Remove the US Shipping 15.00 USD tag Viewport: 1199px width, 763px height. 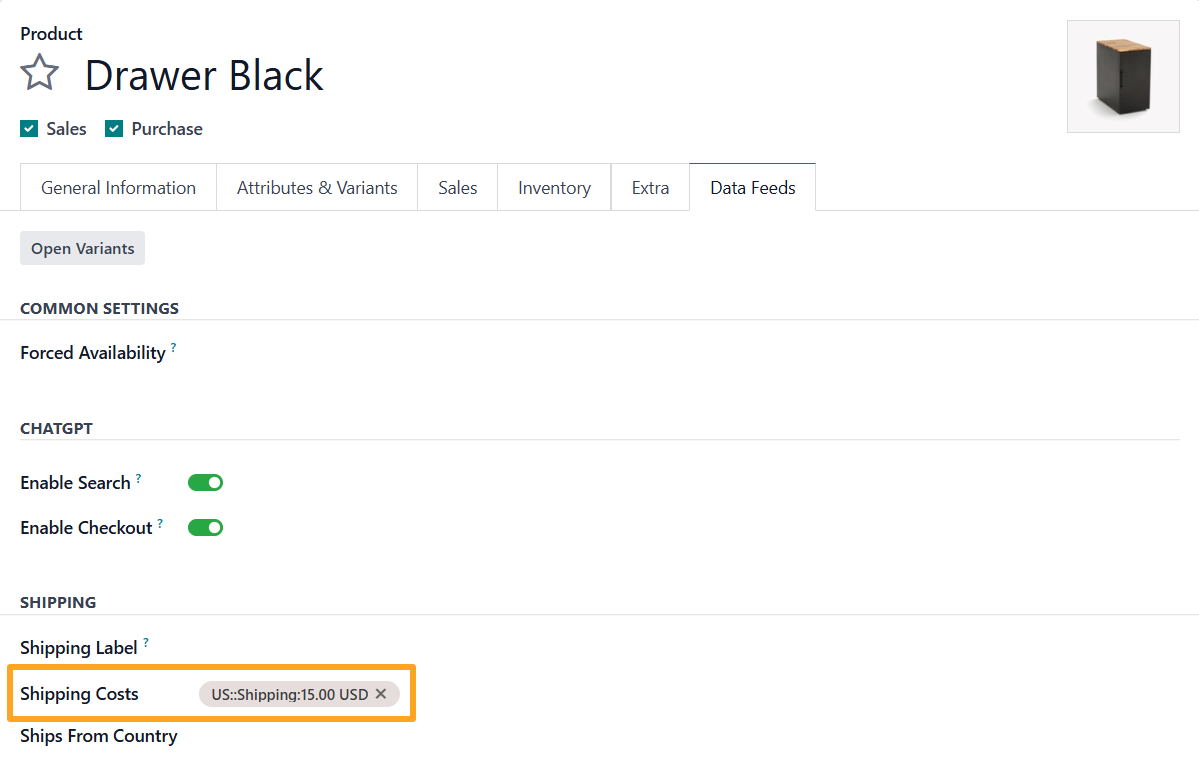click(x=381, y=693)
